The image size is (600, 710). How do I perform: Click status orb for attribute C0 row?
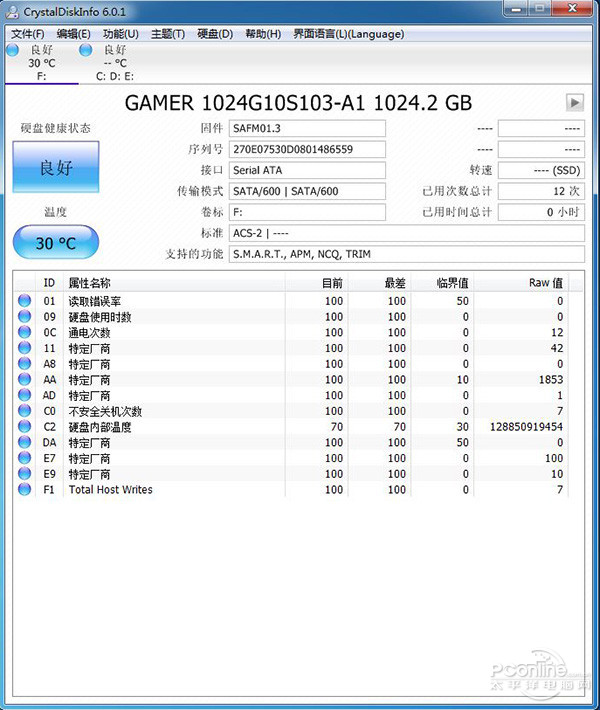tap(24, 411)
